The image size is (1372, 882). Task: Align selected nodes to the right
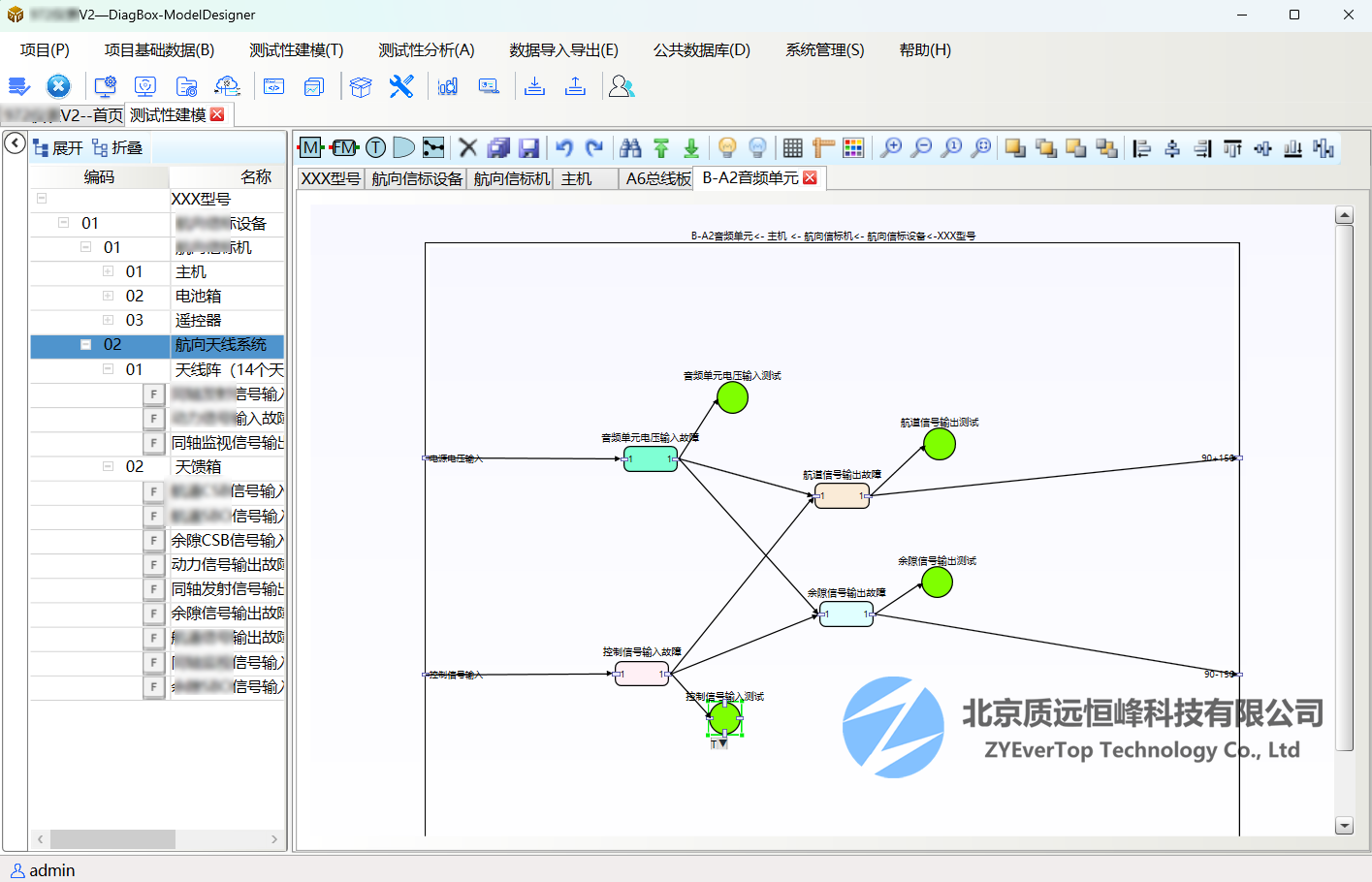click(x=1202, y=147)
